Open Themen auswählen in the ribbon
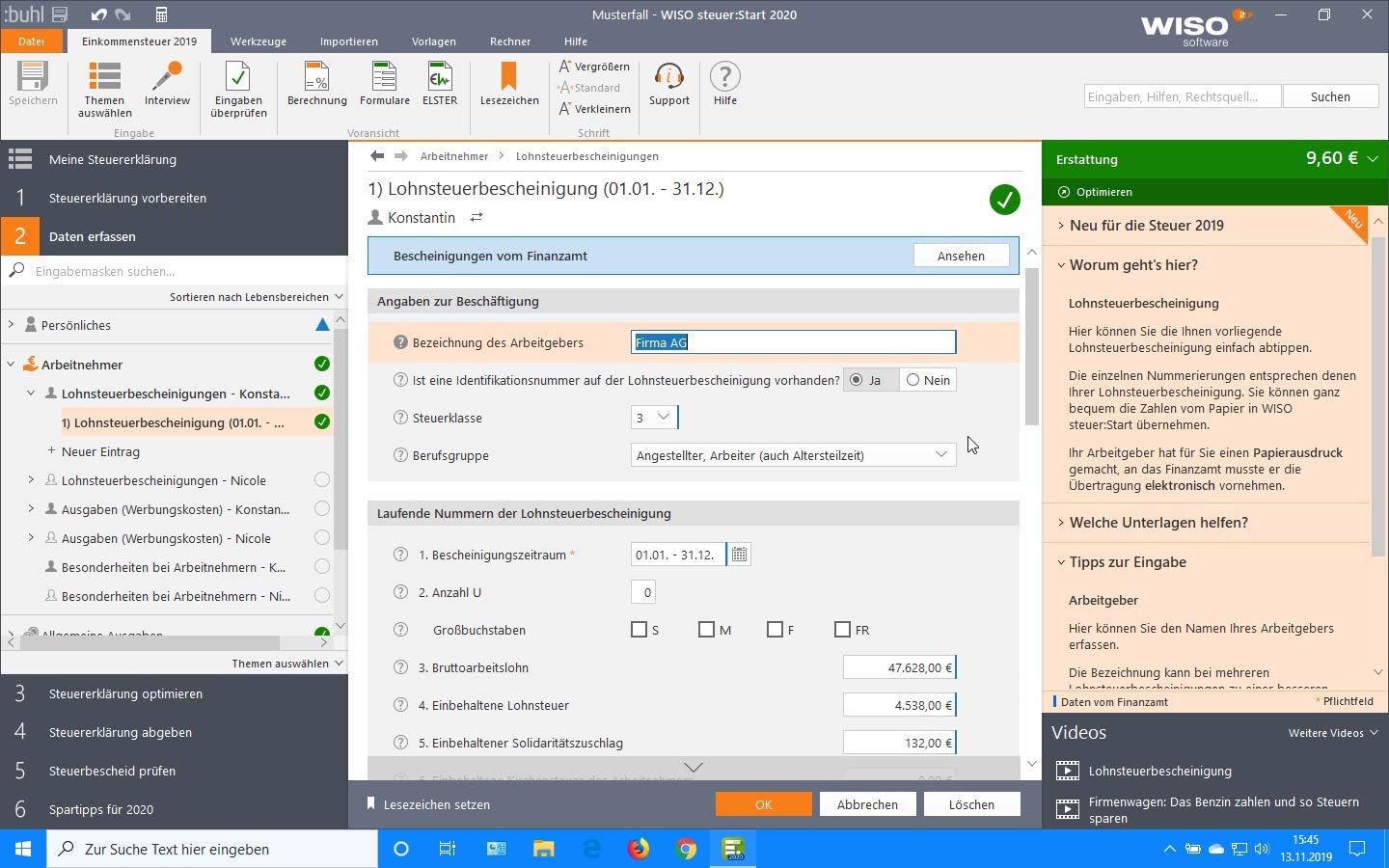The image size is (1389, 868). click(104, 90)
